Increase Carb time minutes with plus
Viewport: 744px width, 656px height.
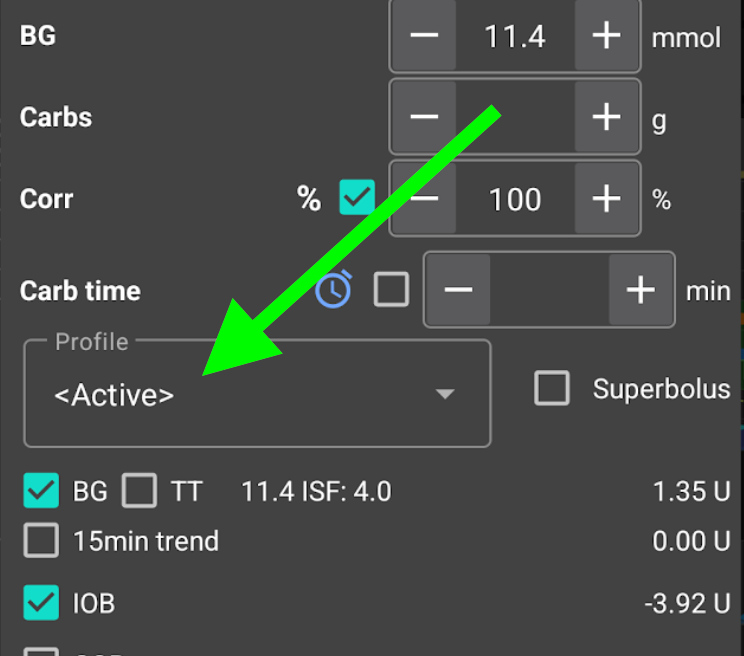[x=641, y=289]
